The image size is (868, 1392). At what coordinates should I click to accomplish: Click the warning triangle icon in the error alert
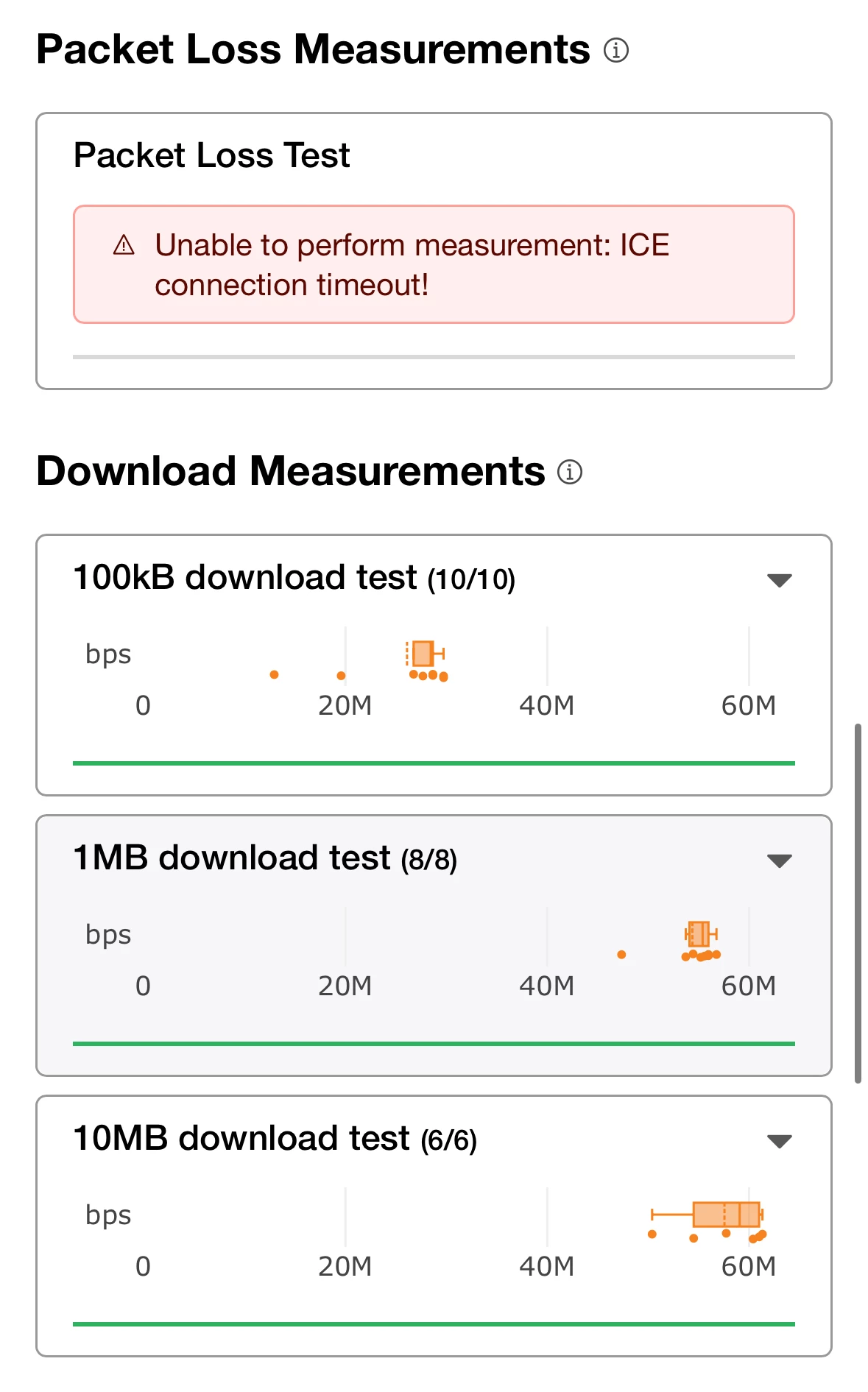tap(124, 245)
